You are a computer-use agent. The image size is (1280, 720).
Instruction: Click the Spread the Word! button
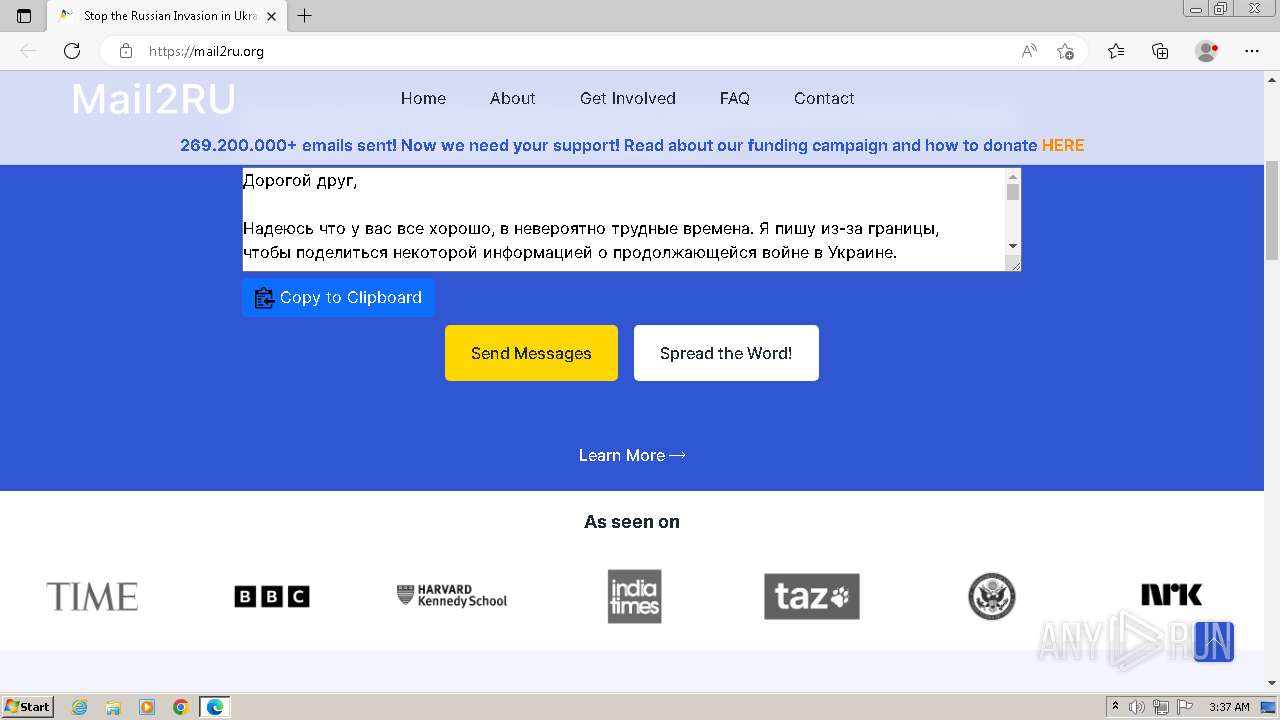point(726,353)
